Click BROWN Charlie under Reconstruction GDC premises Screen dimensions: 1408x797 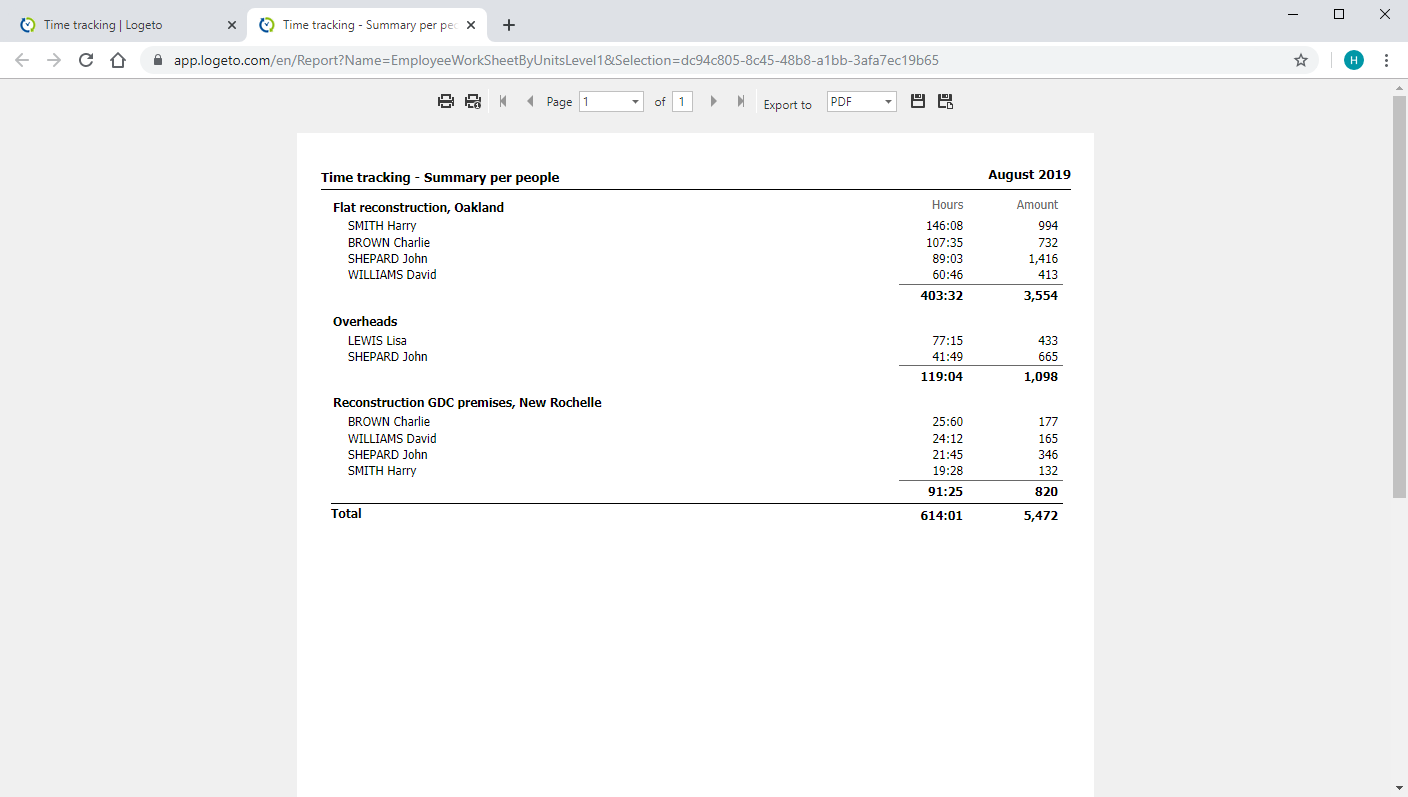(389, 422)
